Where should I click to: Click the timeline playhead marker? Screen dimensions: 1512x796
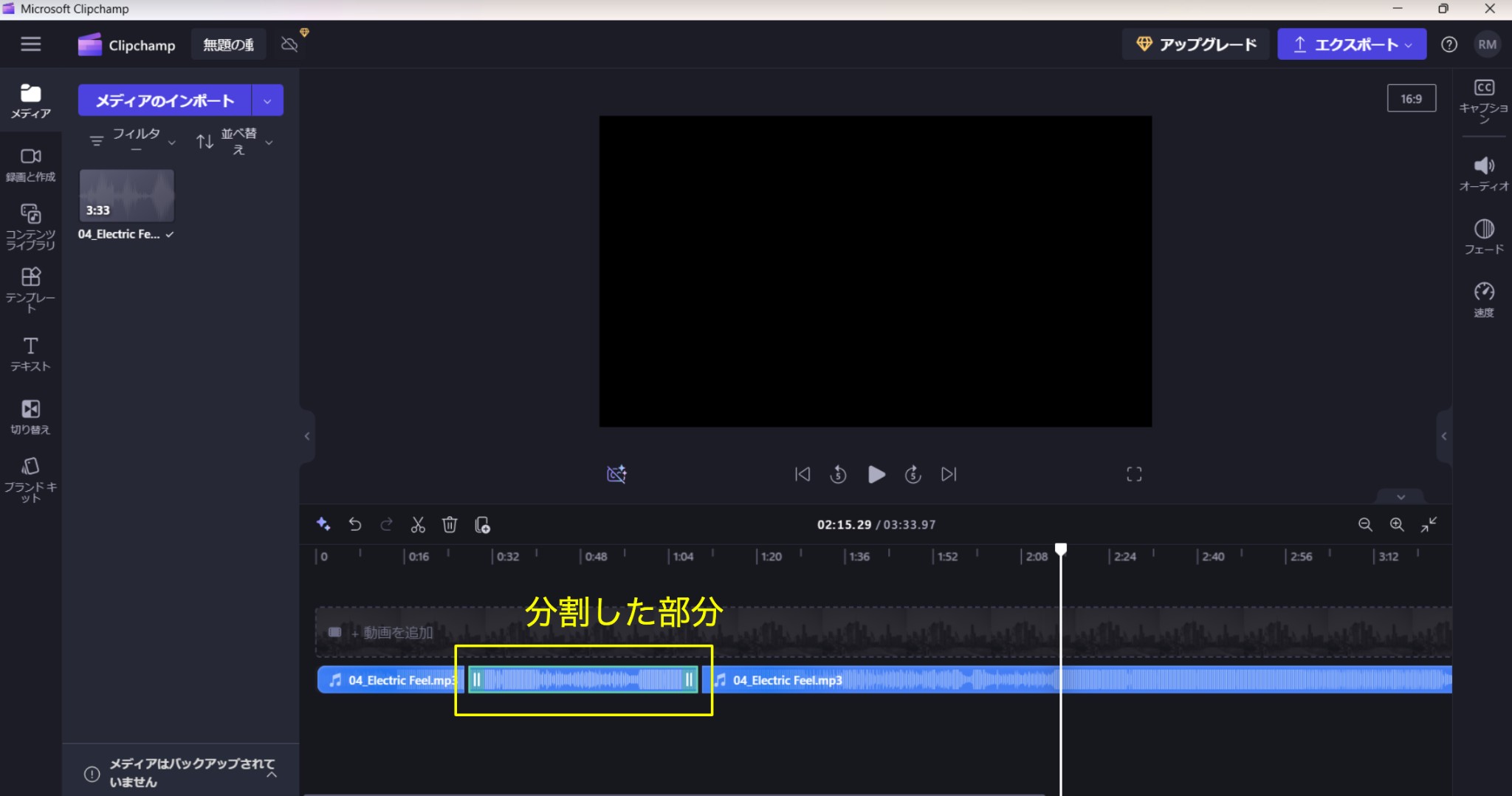1061,549
